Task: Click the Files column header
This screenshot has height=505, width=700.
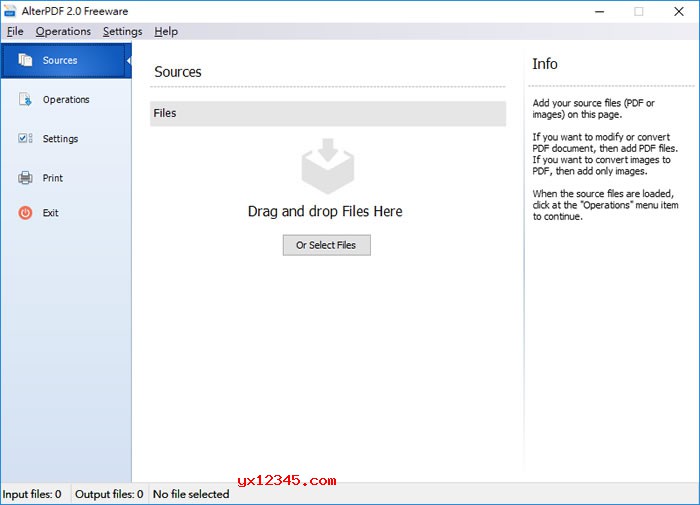Action: tap(328, 113)
